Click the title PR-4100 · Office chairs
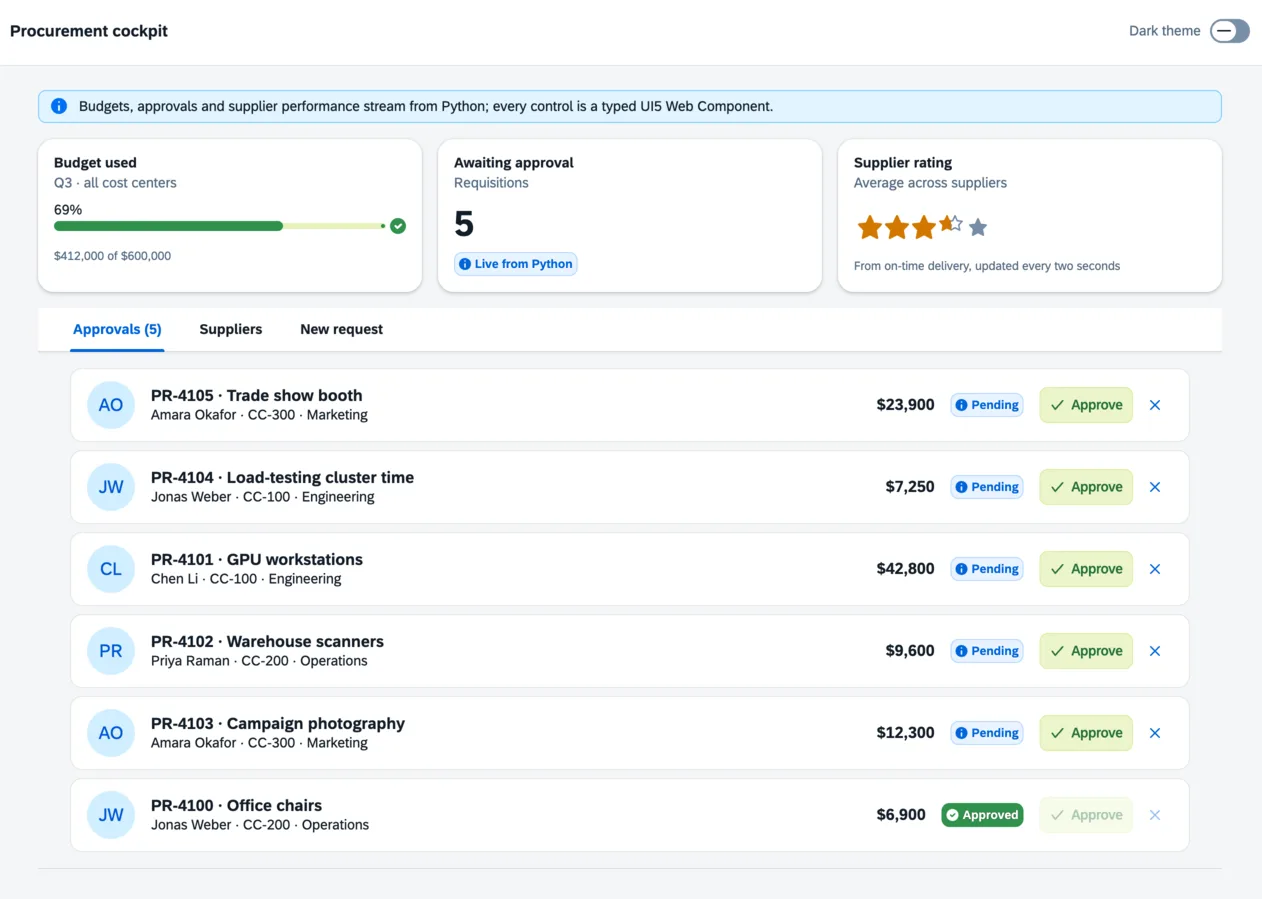The width and height of the screenshot is (1262, 899). click(x=236, y=805)
